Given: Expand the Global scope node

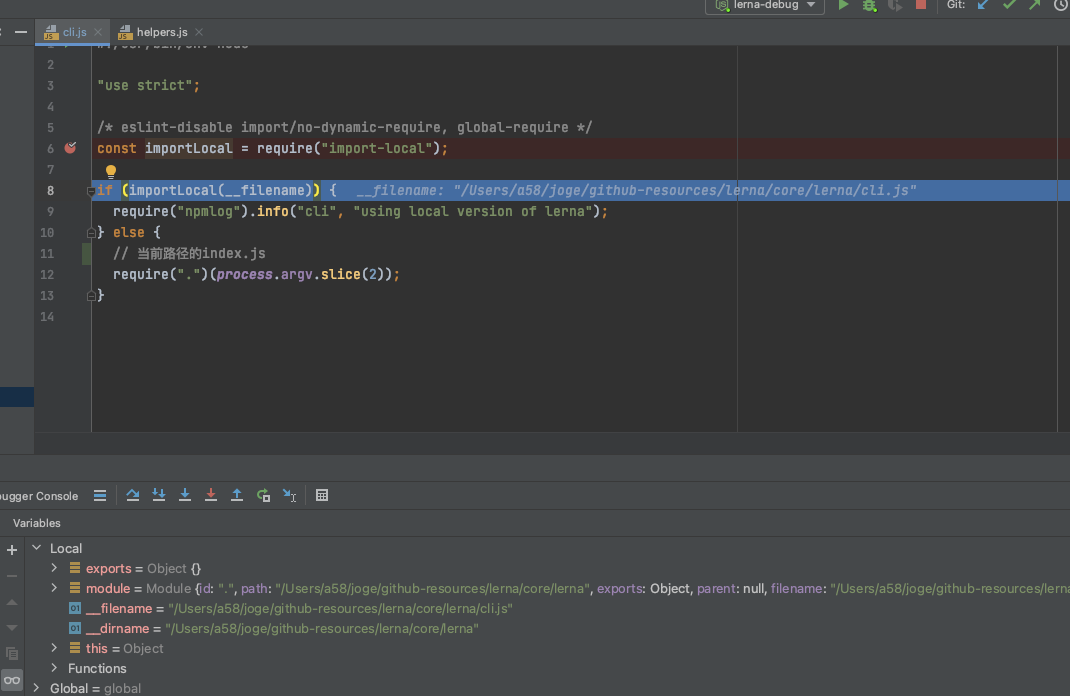Looking at the screenshot, I should (37, 688).
